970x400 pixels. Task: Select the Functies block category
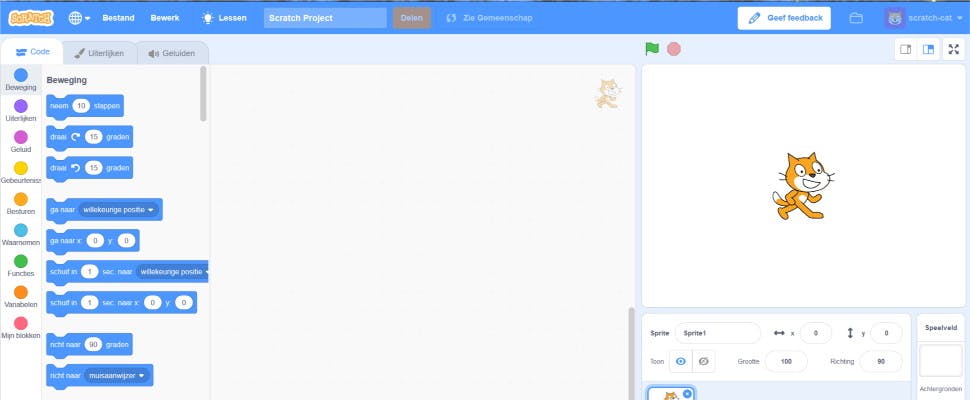tap(21, 266)
